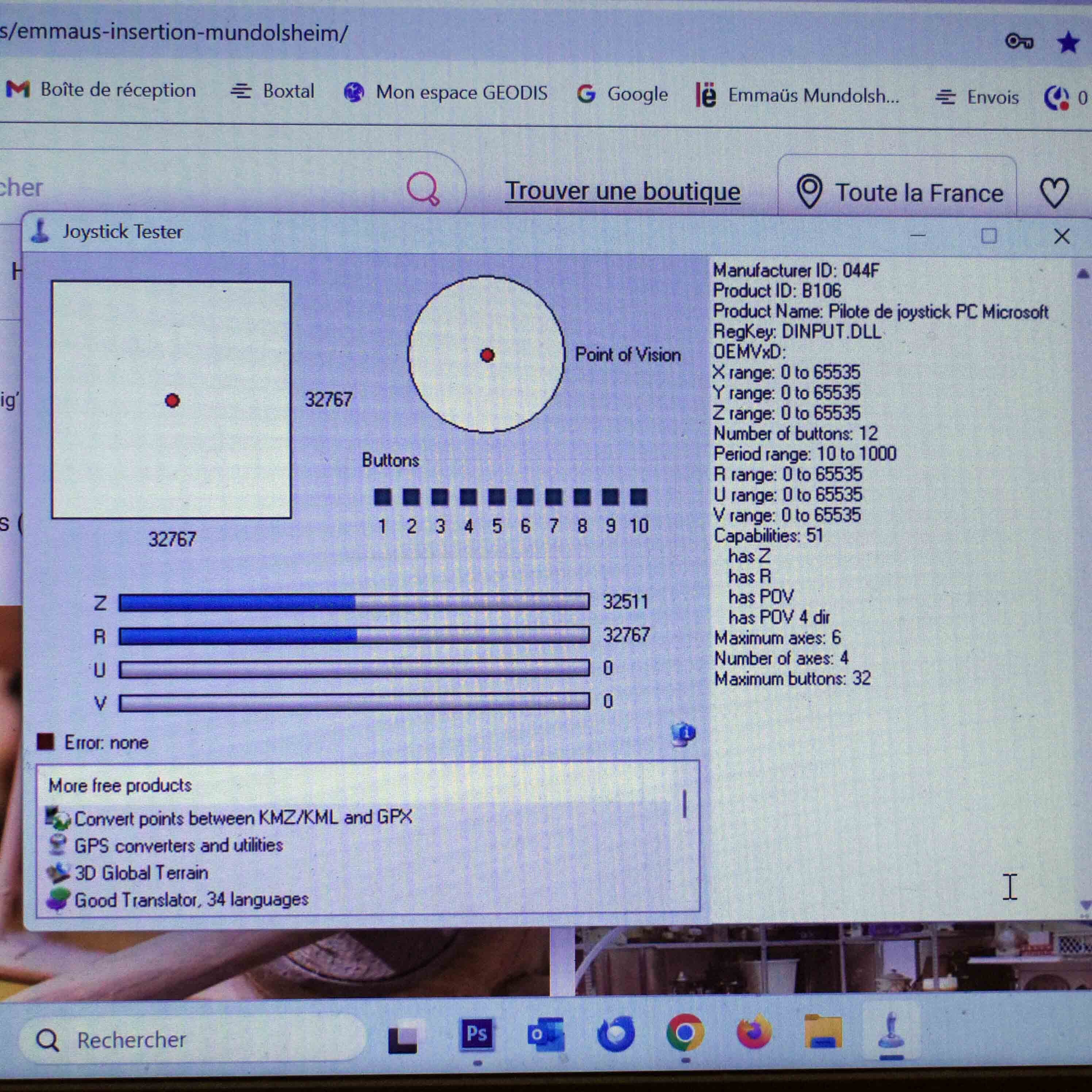Viewport: 1092px width, 1092px height.
Task: Open Convert points between KMZ/KML and GPX
Action: [243, 818]
